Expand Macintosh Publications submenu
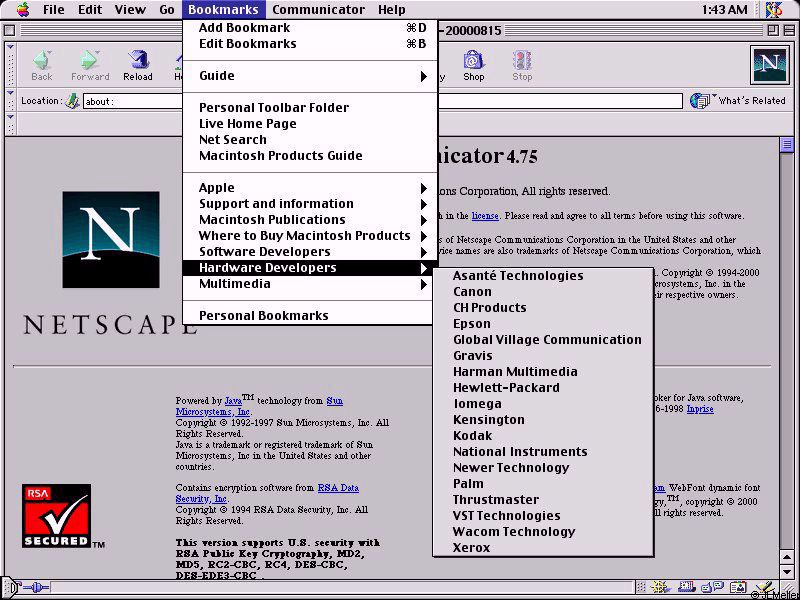800x600 pixels. [x=310, y=219]
